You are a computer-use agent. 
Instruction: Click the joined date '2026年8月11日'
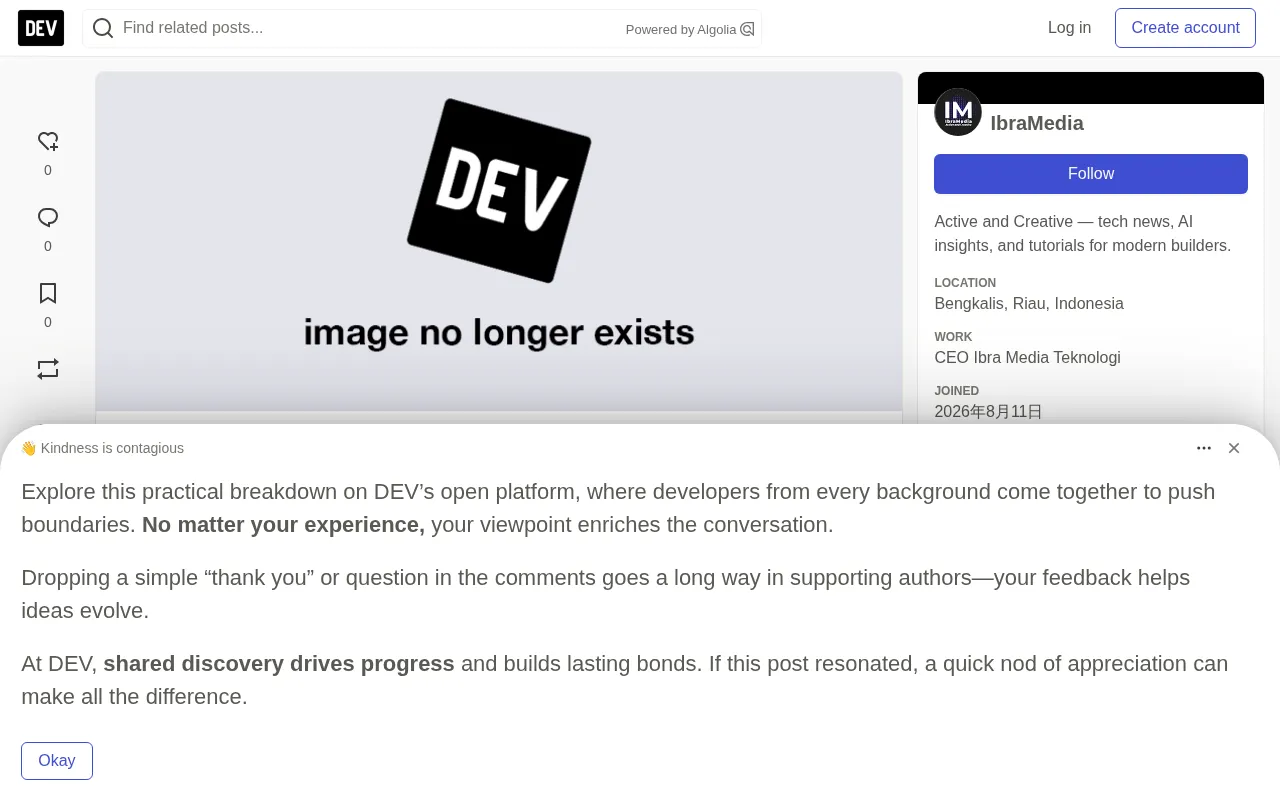pyautogui.click(x=988, y=412)
